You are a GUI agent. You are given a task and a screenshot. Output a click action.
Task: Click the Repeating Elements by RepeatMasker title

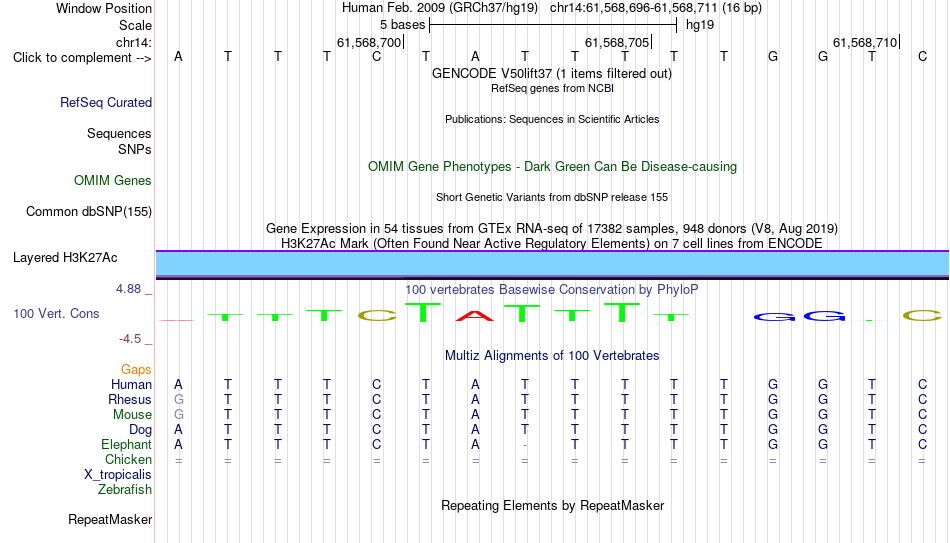pyautogui.click(x=552, y=505)
